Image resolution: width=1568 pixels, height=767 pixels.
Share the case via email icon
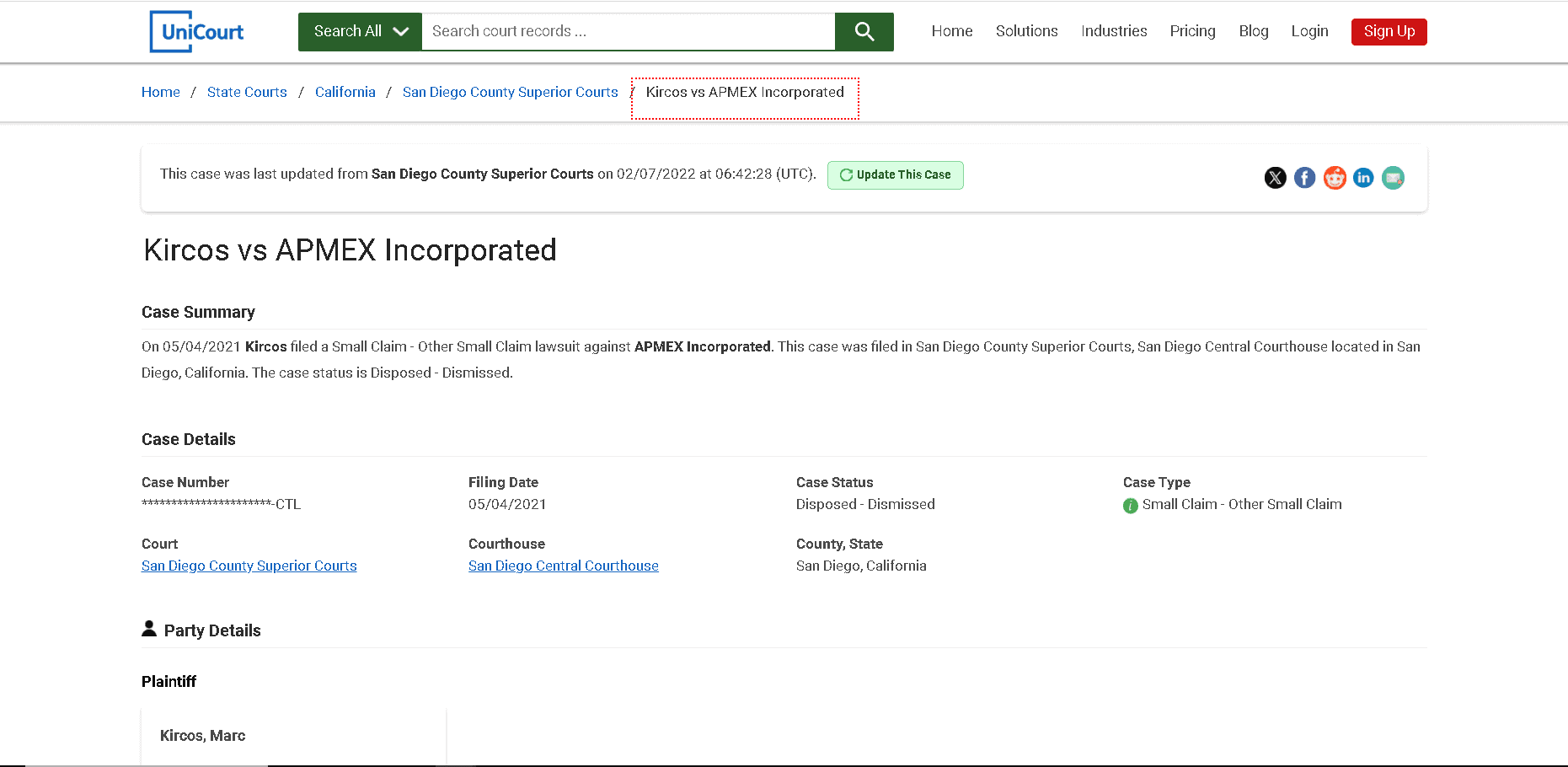click(x=1393, y=178)
